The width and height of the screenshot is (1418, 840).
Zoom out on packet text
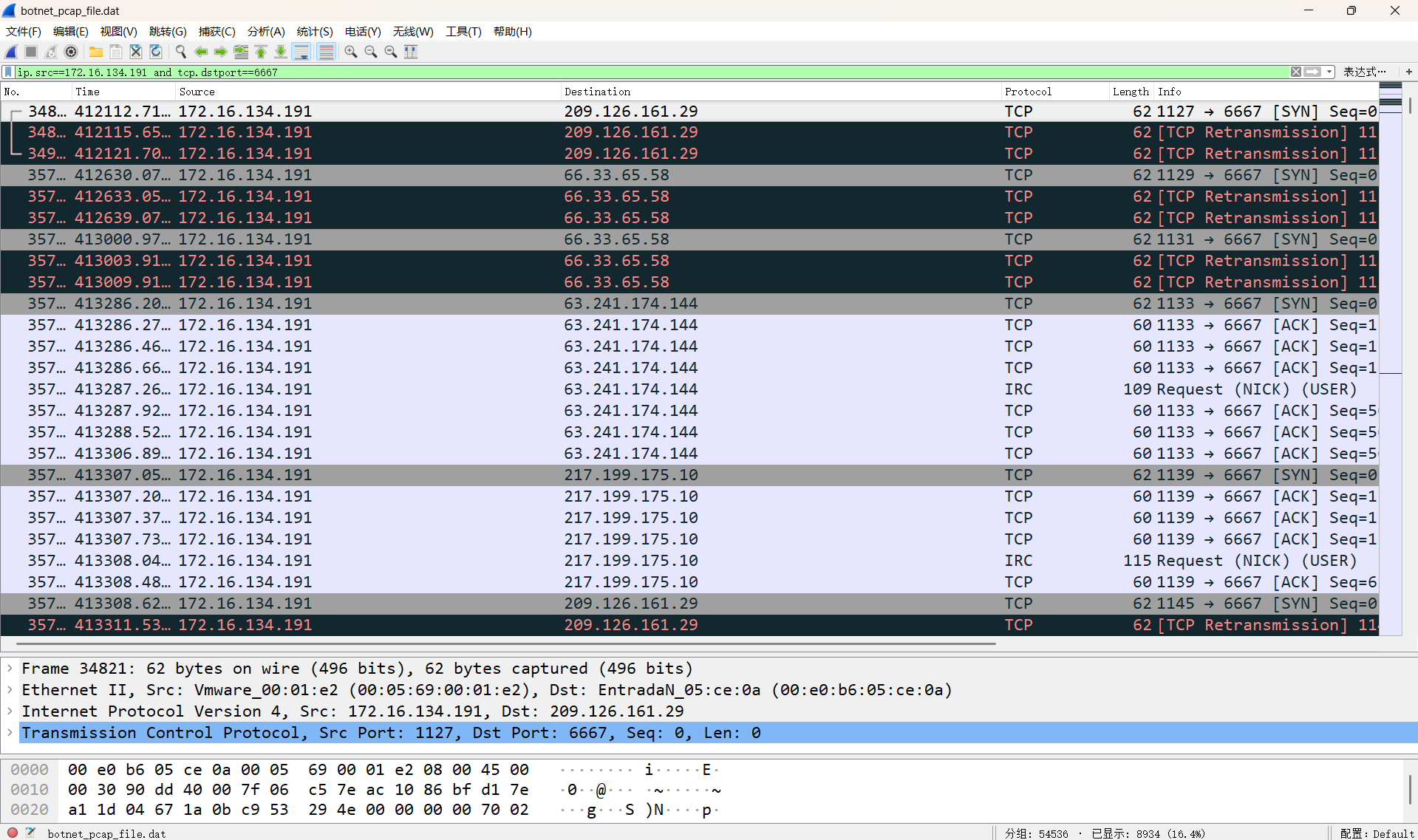tap(371, 52)
